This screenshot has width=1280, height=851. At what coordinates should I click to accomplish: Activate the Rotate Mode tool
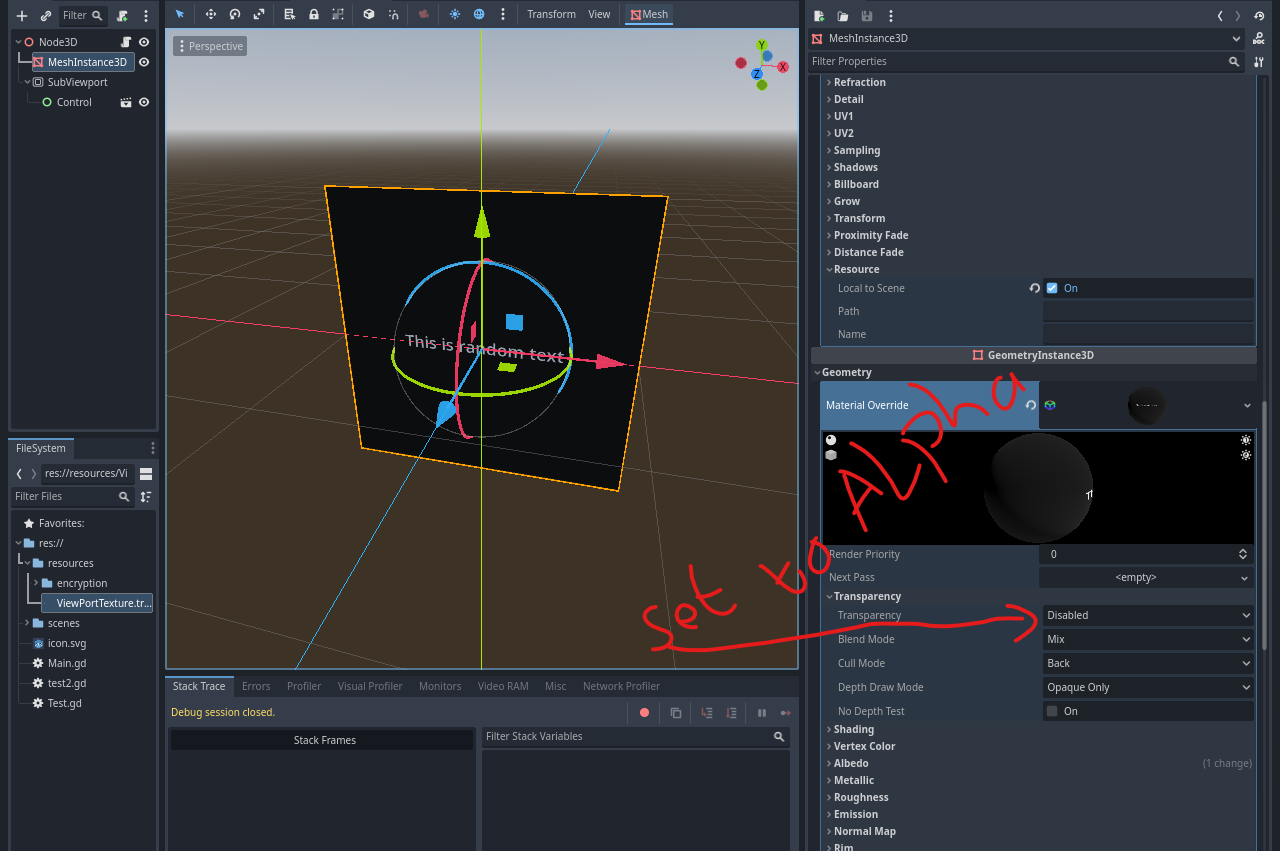(235, 14)
